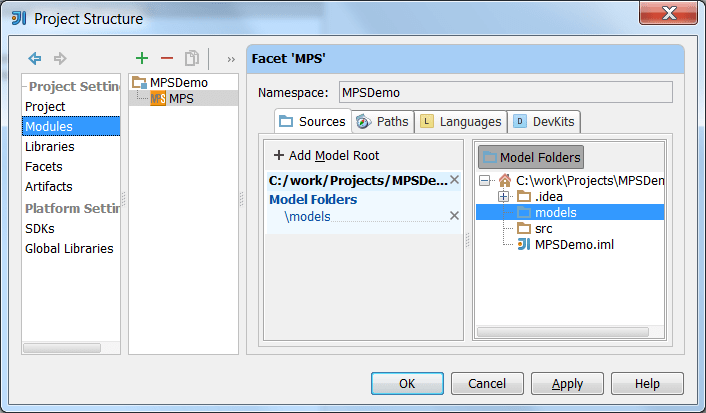Select the MPSDemo module folder icon
Image resolution: width=706 pixels, height=413 pixels.
tap(140, 82)
